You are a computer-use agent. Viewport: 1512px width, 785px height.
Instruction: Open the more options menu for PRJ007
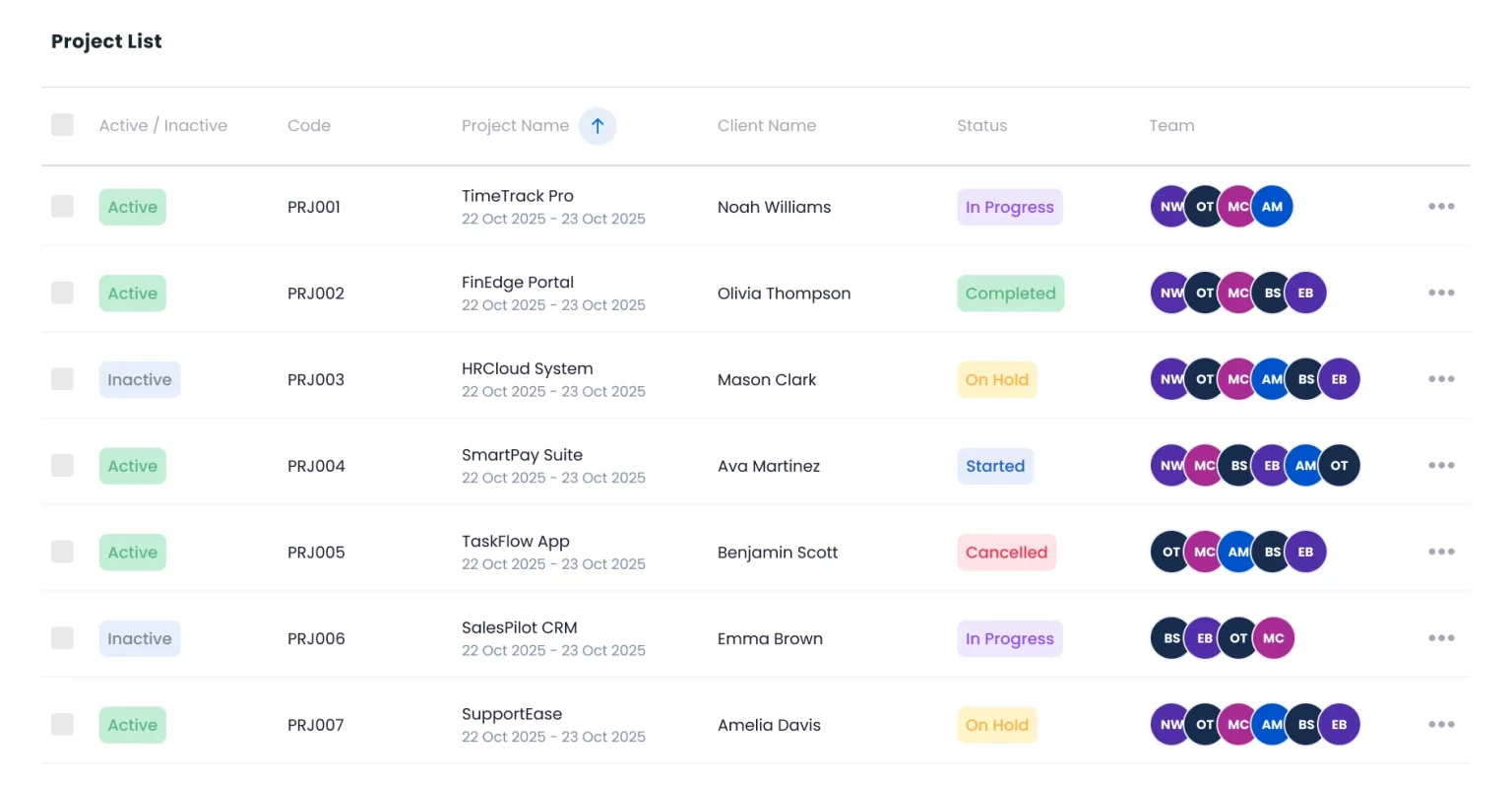tap(1441, 725)
